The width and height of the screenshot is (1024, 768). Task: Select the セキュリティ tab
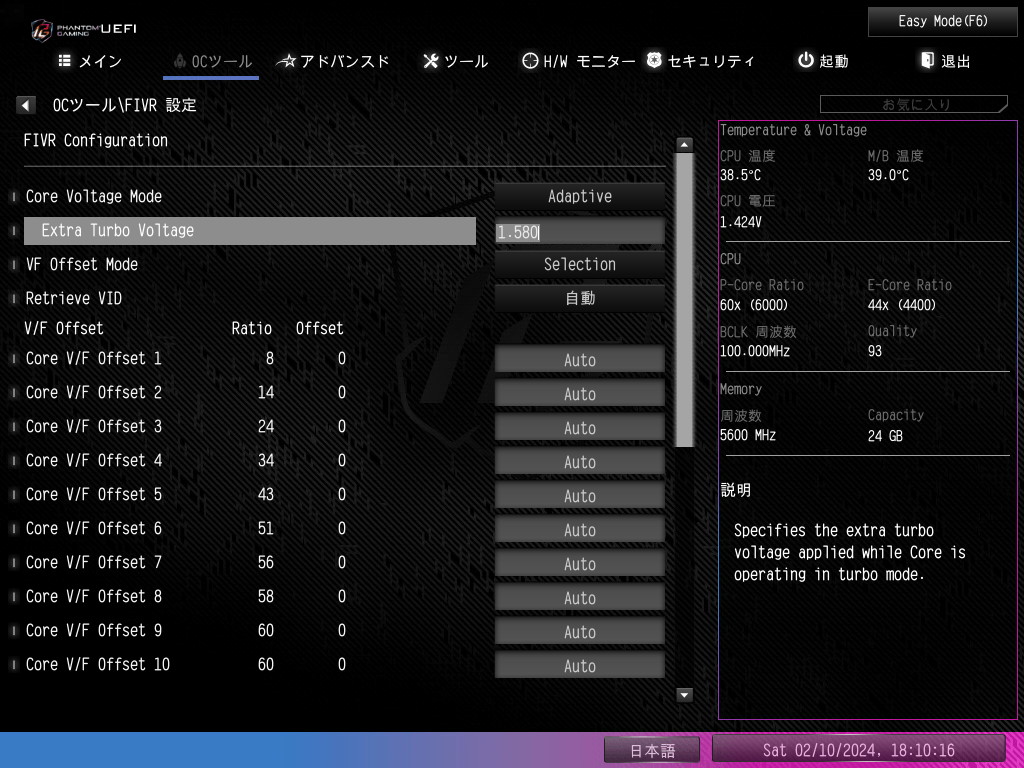pyautogui.click(x=700, y=61)
